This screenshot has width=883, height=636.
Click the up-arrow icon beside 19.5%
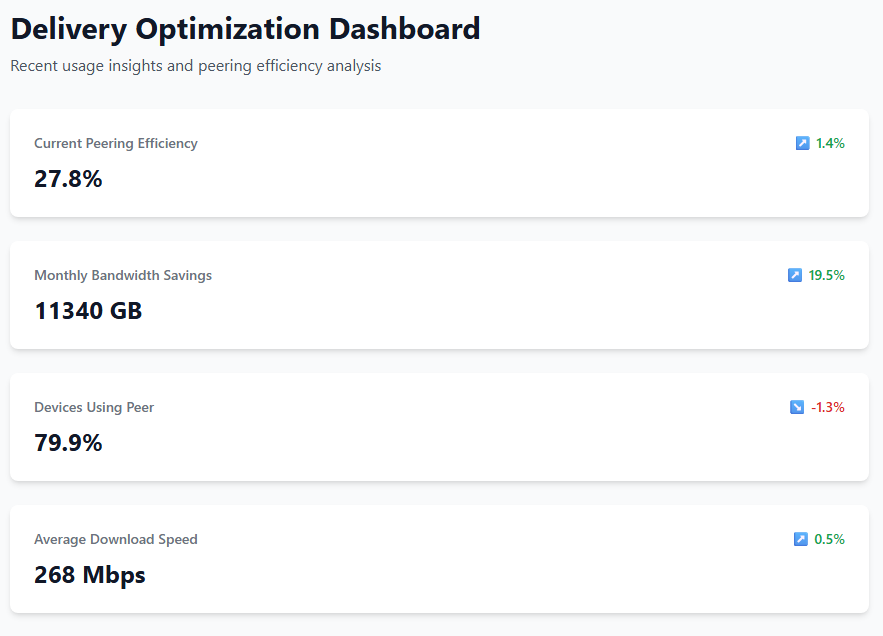click(x=795, y=275)
